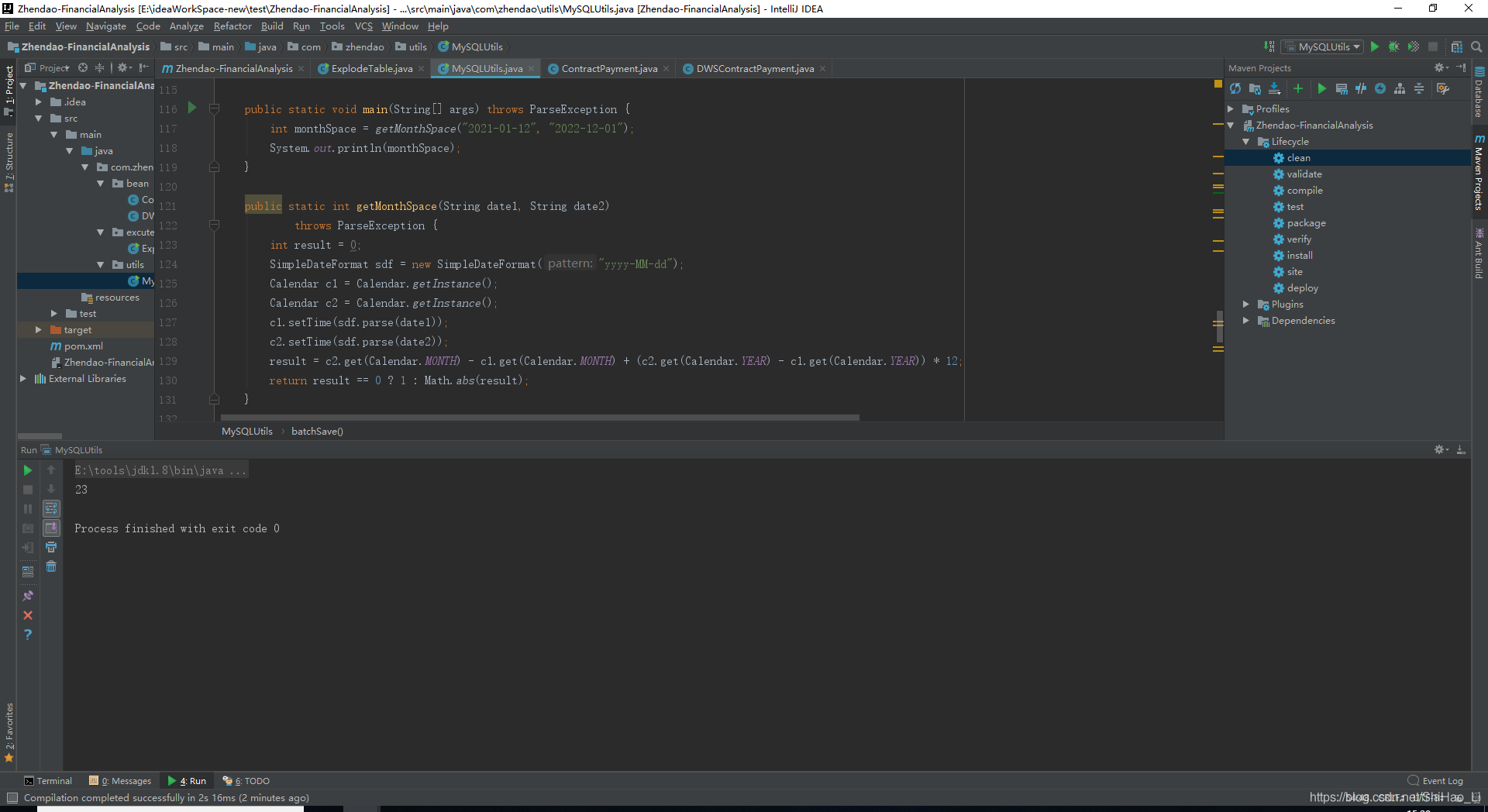Toggle Skip Tests mode in Maven

point(1380,88)
